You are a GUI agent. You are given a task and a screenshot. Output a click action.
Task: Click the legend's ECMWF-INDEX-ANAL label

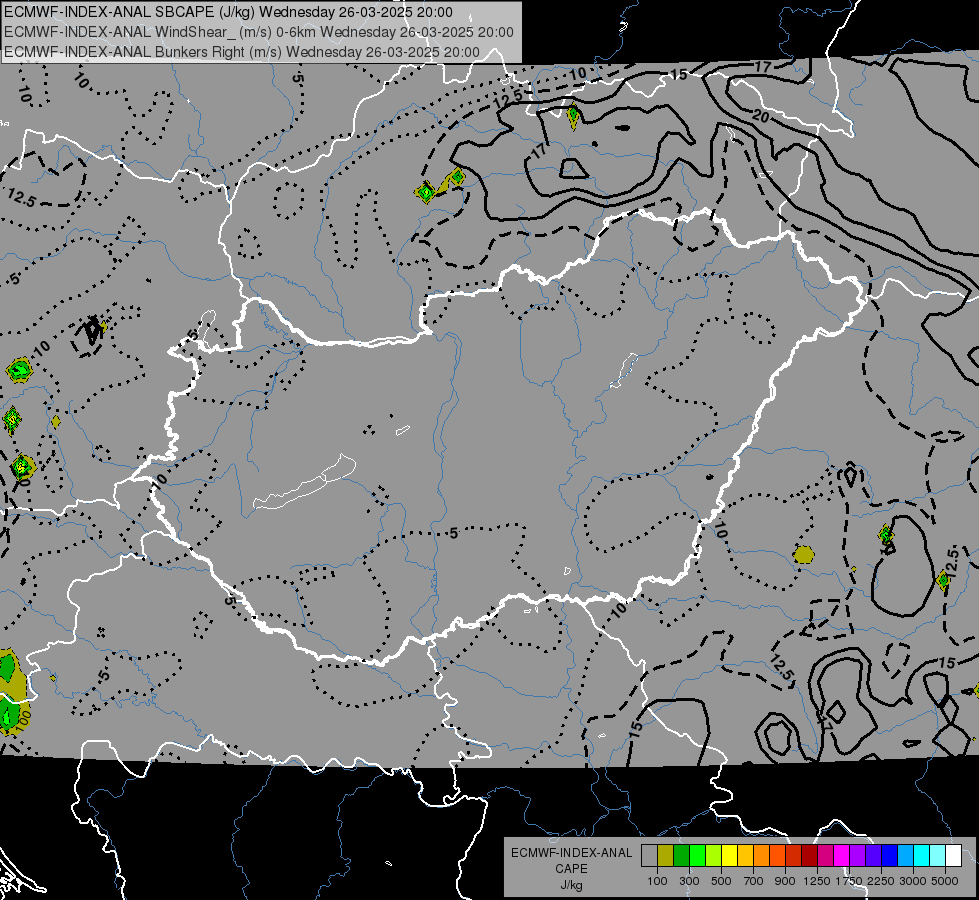coord(571,853)
